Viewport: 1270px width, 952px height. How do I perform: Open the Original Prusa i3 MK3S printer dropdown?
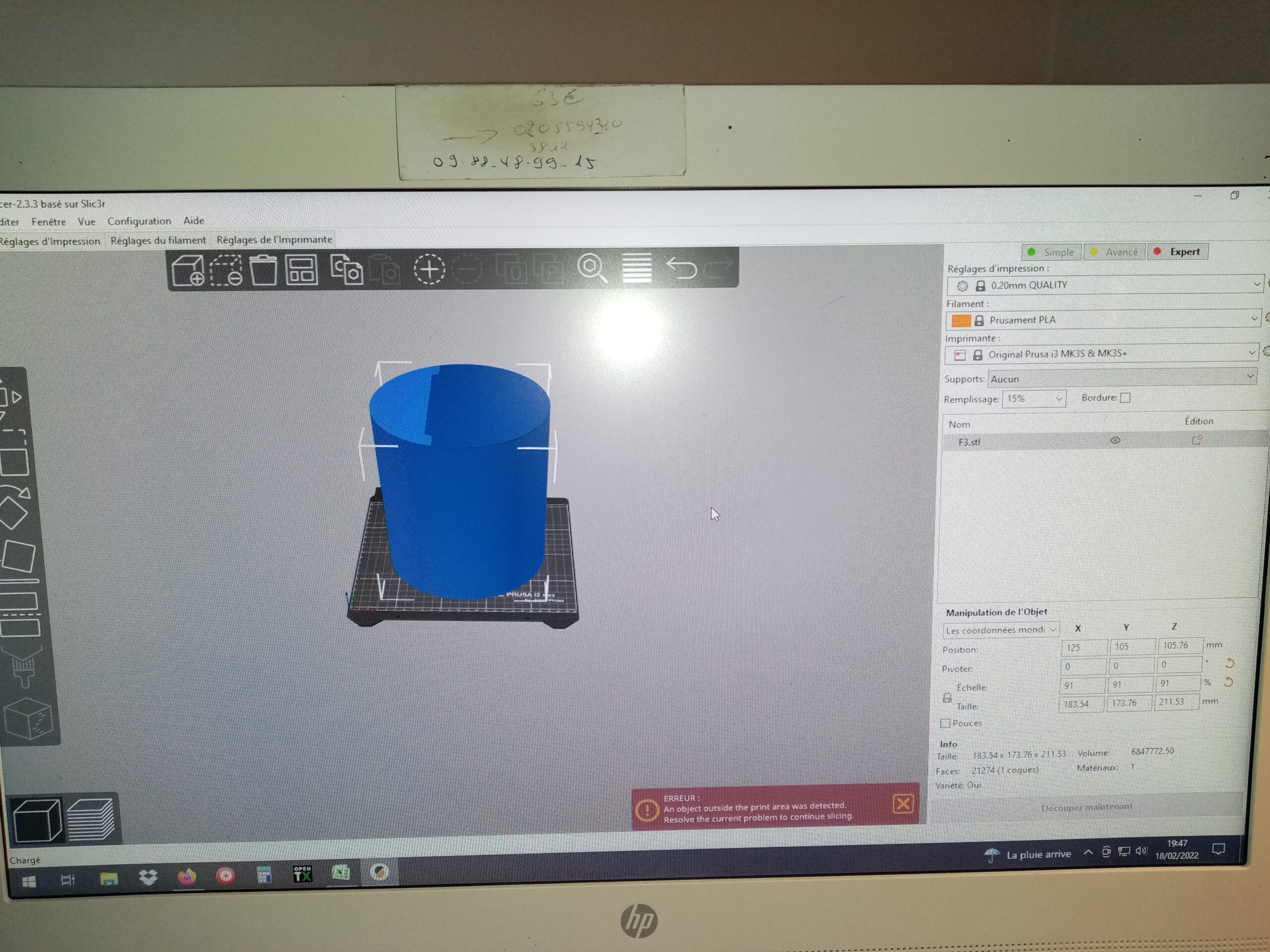tap(1101, 354)
